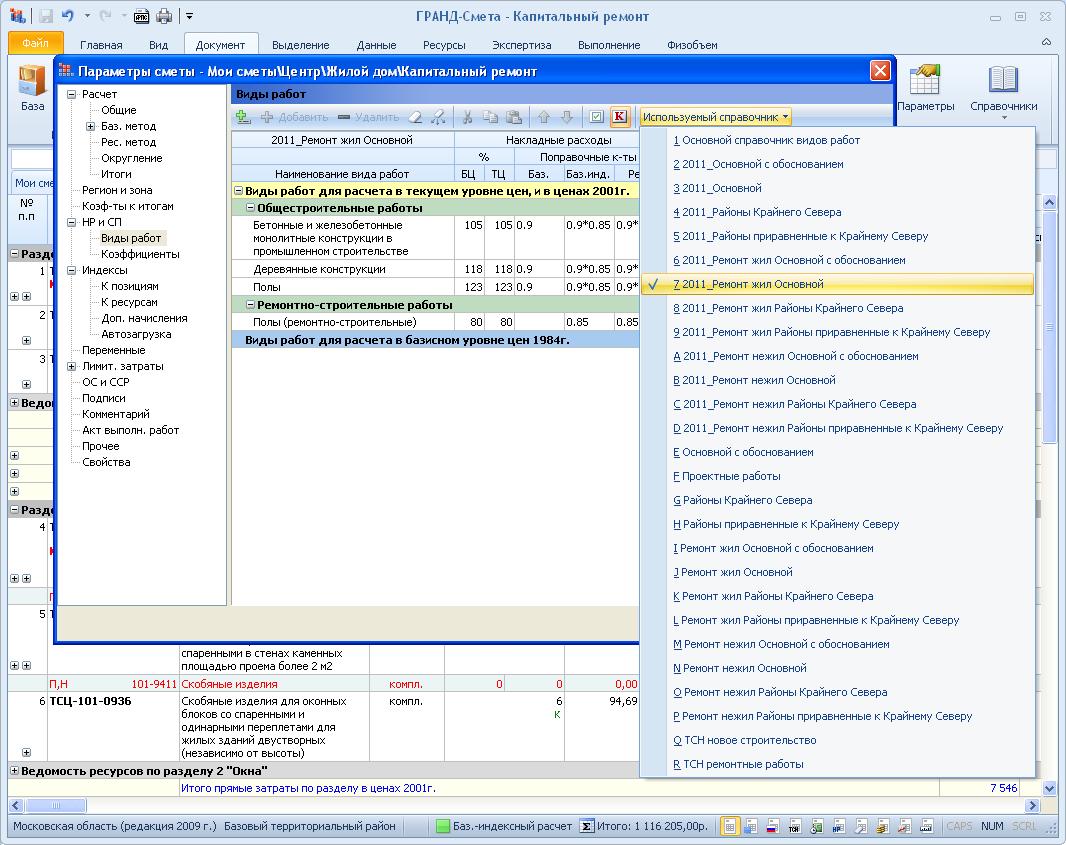Click the print icon in quick access toolbar
The height and width of the screenshot is (845, 1066).
pos(164,16)
